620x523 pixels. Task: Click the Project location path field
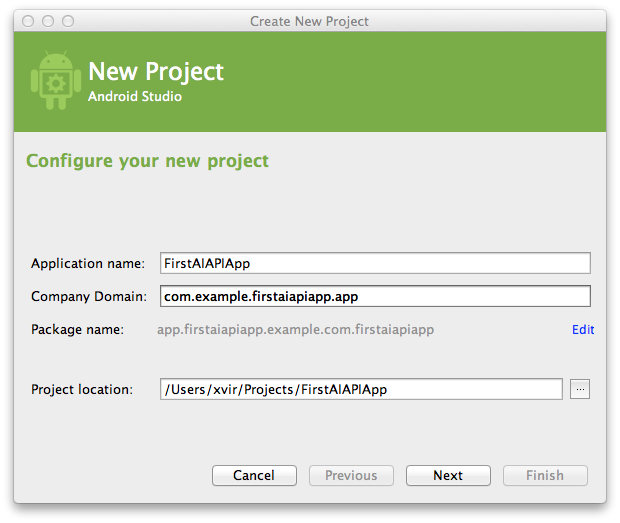coord(361,389)
